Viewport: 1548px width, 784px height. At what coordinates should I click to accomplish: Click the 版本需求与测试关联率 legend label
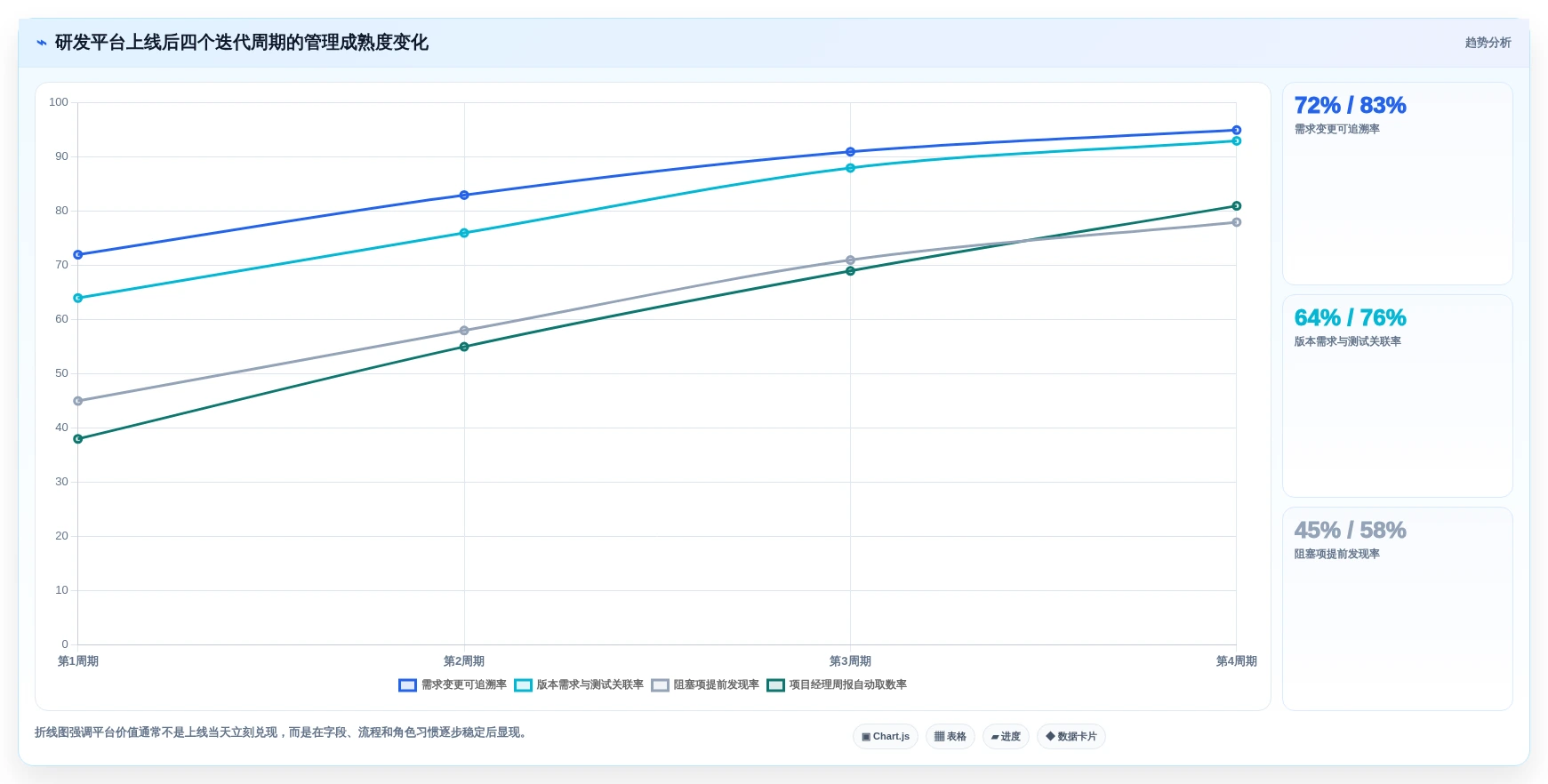coord(590,685)
